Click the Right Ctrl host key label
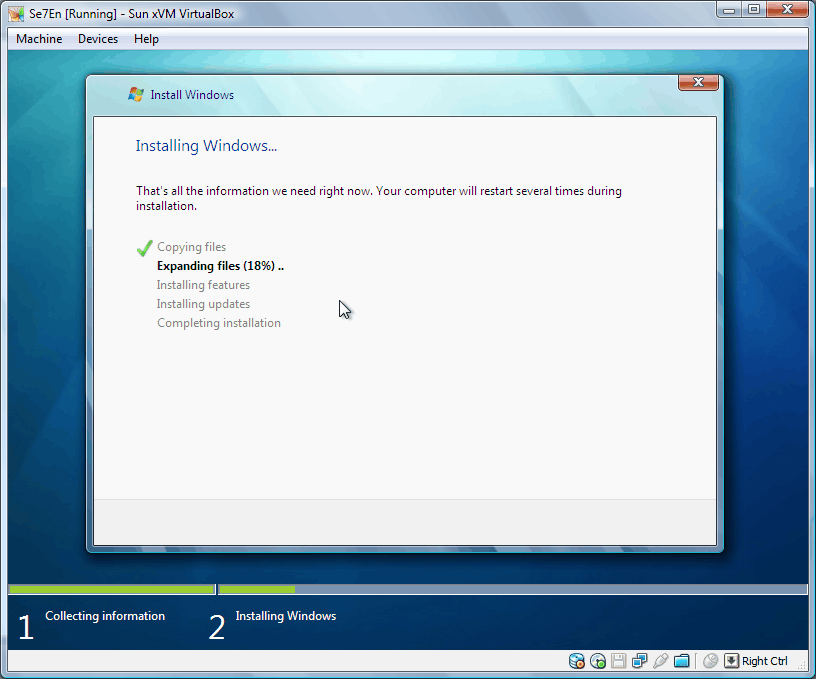Viewport: 816px width, 679px height. [x=764, y=661]
